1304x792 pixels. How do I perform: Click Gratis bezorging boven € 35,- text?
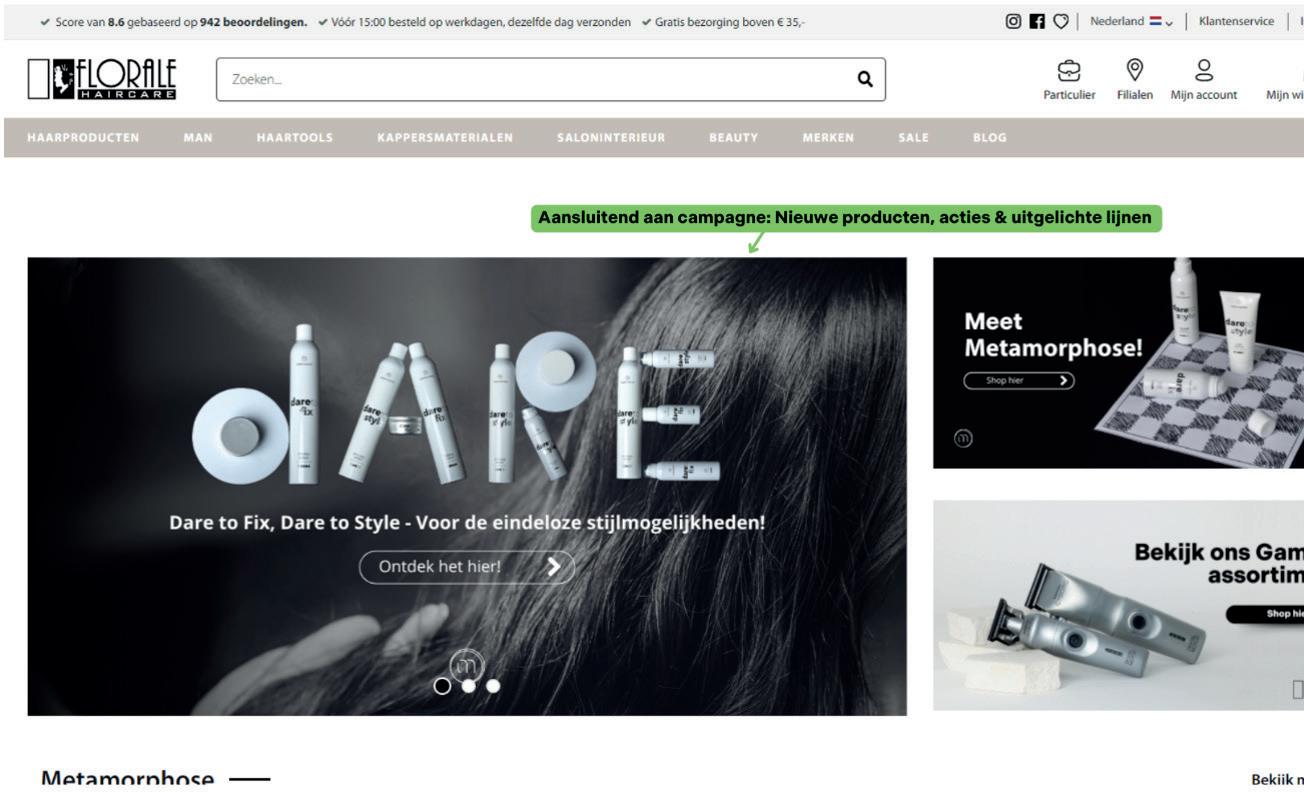point(729,22)
